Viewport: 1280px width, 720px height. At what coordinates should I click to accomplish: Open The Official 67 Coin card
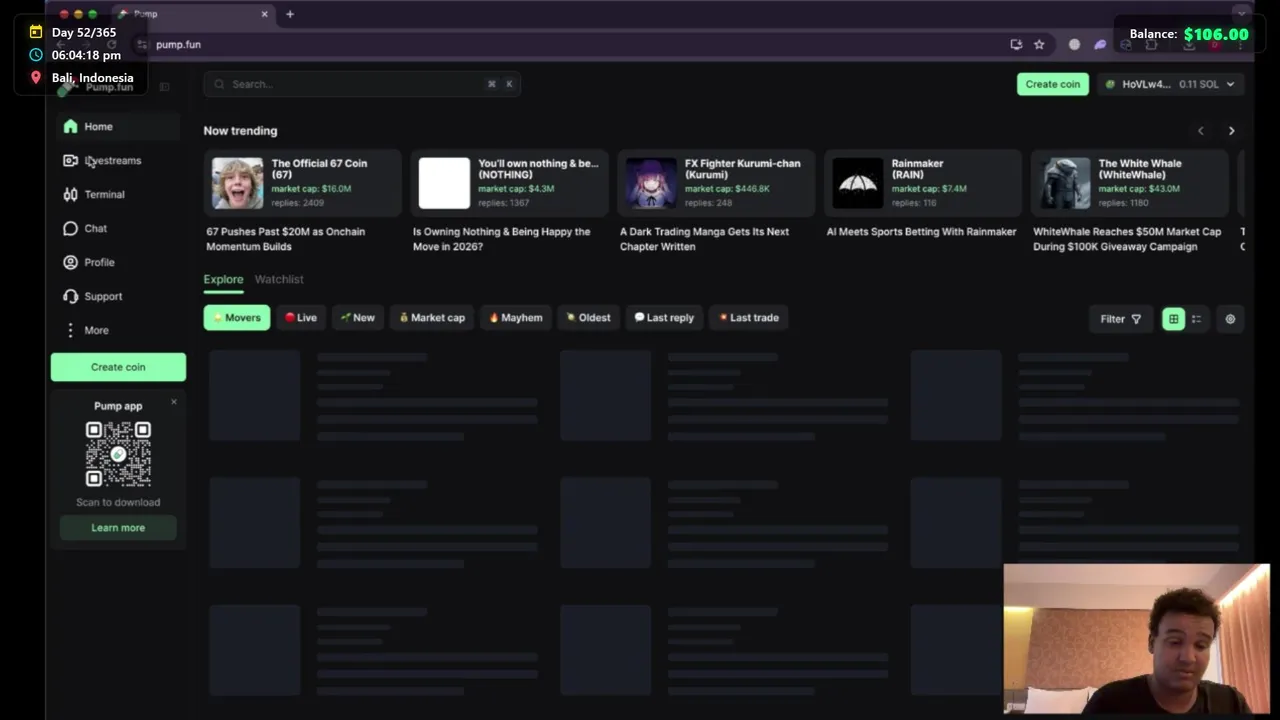(x=302, y=183)
